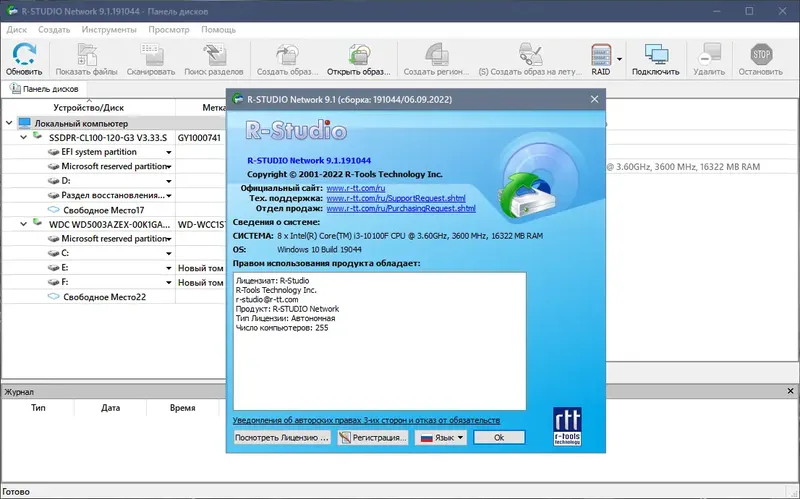The image size is (800, 499).
Task: Click the Метка column header
Action: click(x=214, y=108)
